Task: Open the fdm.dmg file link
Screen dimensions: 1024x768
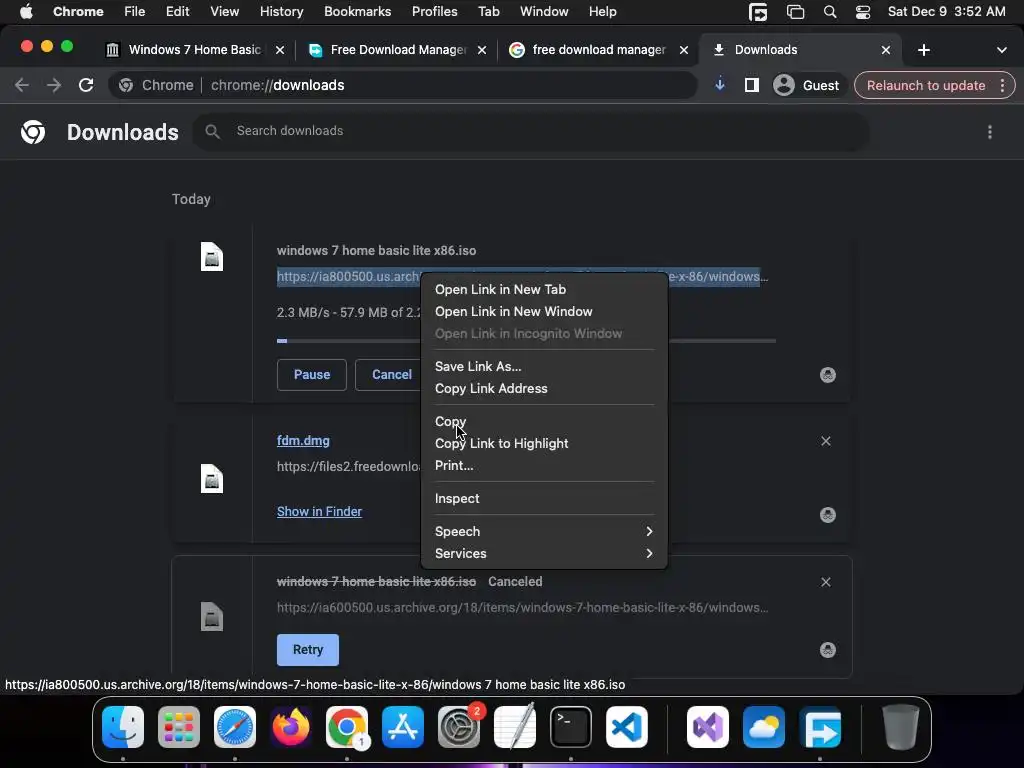Action: point(303,441)
